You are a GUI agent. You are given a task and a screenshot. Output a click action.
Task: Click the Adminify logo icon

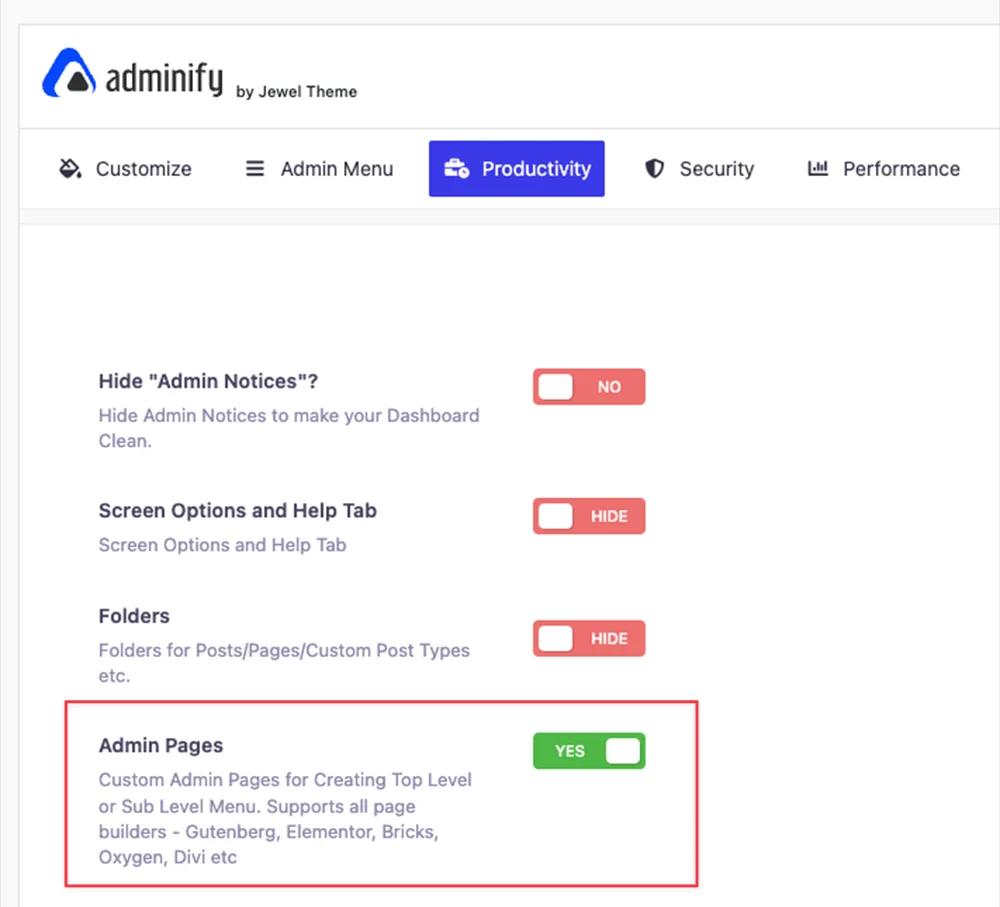pyautogui.click(x=69, y=73)
